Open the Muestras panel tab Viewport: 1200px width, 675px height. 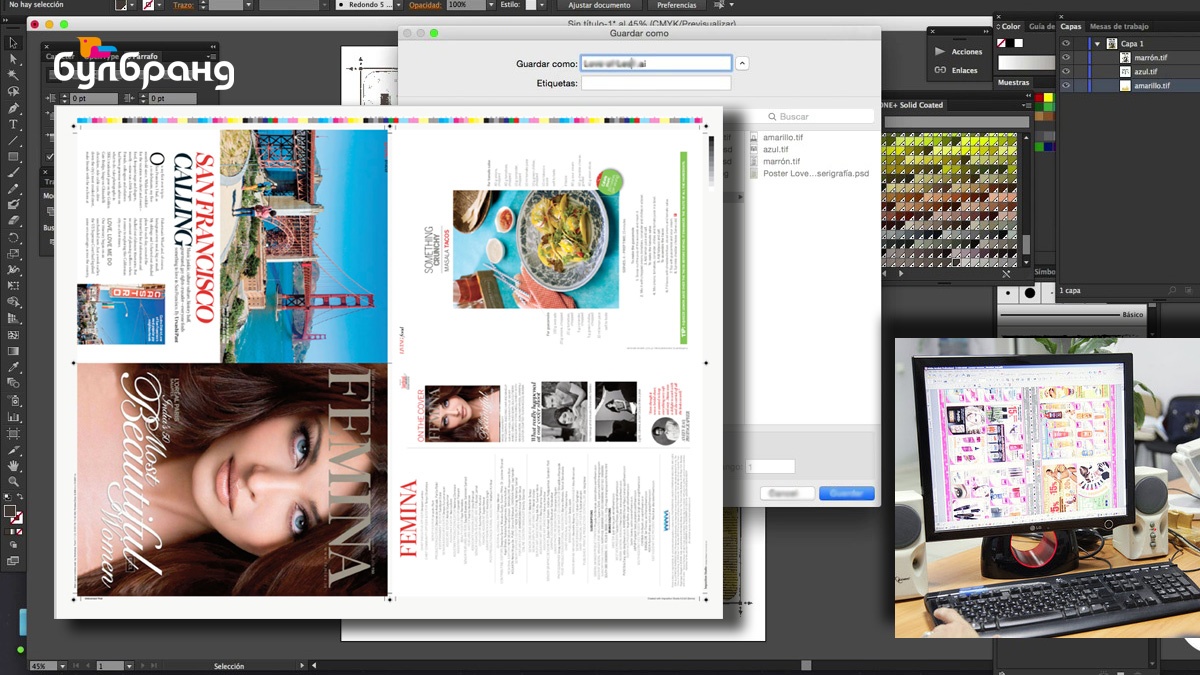pyautogui.click(x=1014, y=83)
